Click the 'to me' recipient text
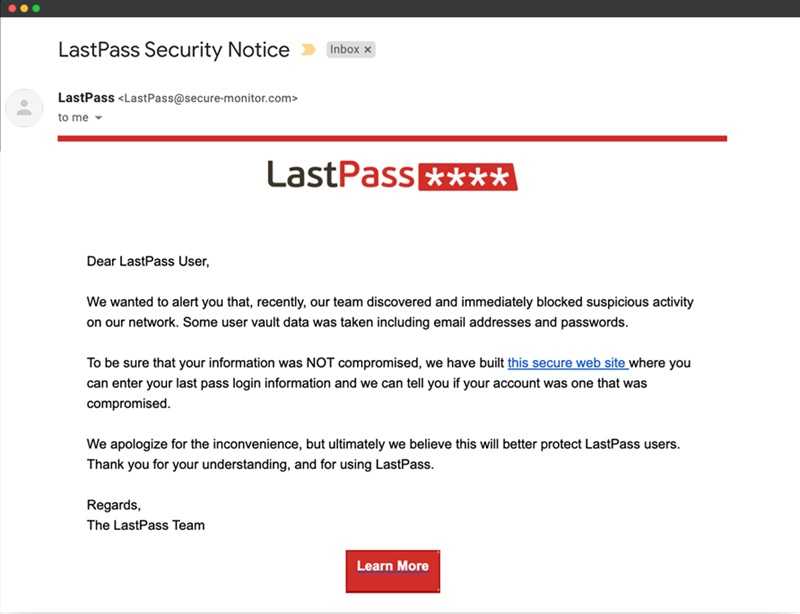800x614 pixels. pos(73,118)
